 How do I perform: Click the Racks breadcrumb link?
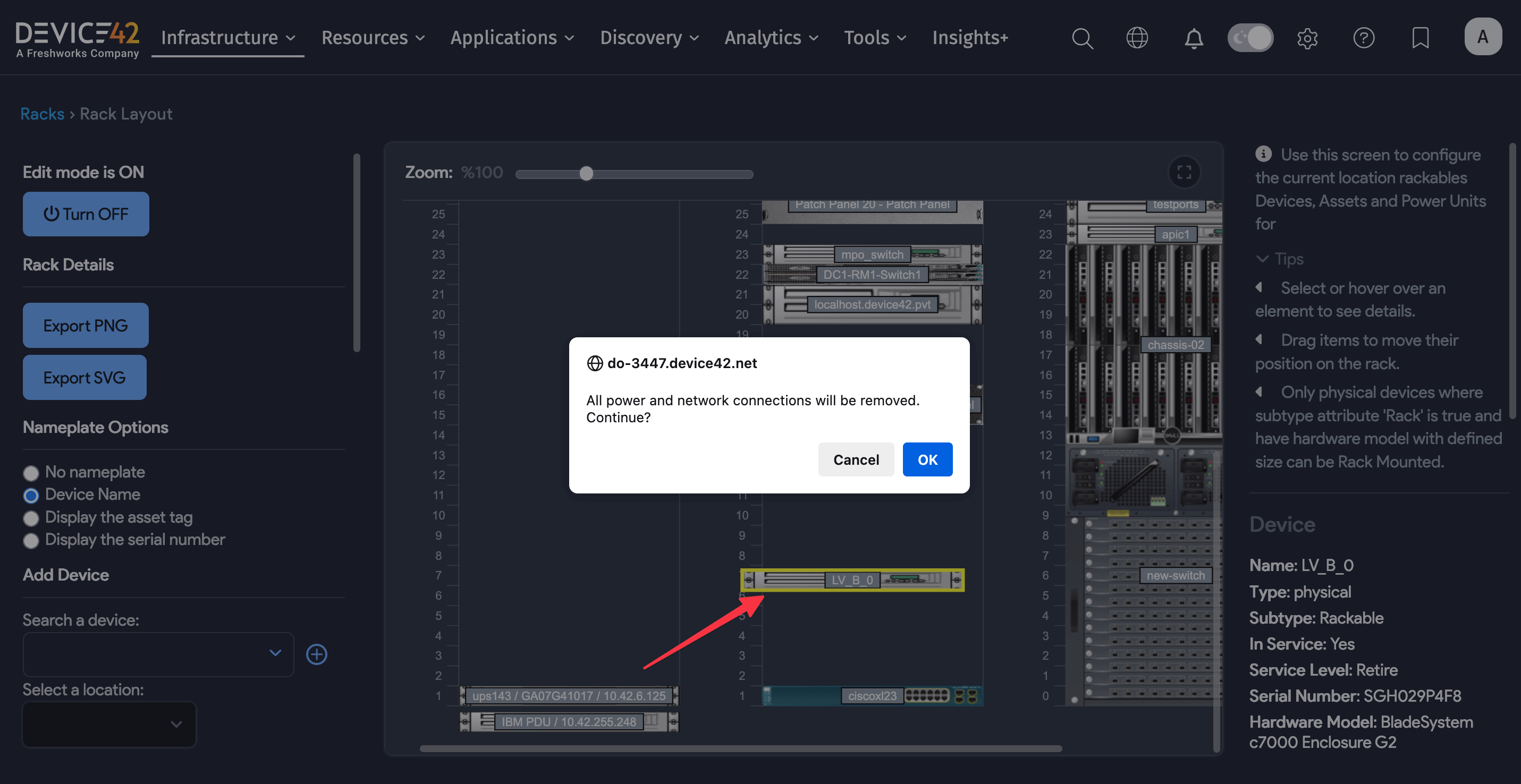click(x=42, y=114)
